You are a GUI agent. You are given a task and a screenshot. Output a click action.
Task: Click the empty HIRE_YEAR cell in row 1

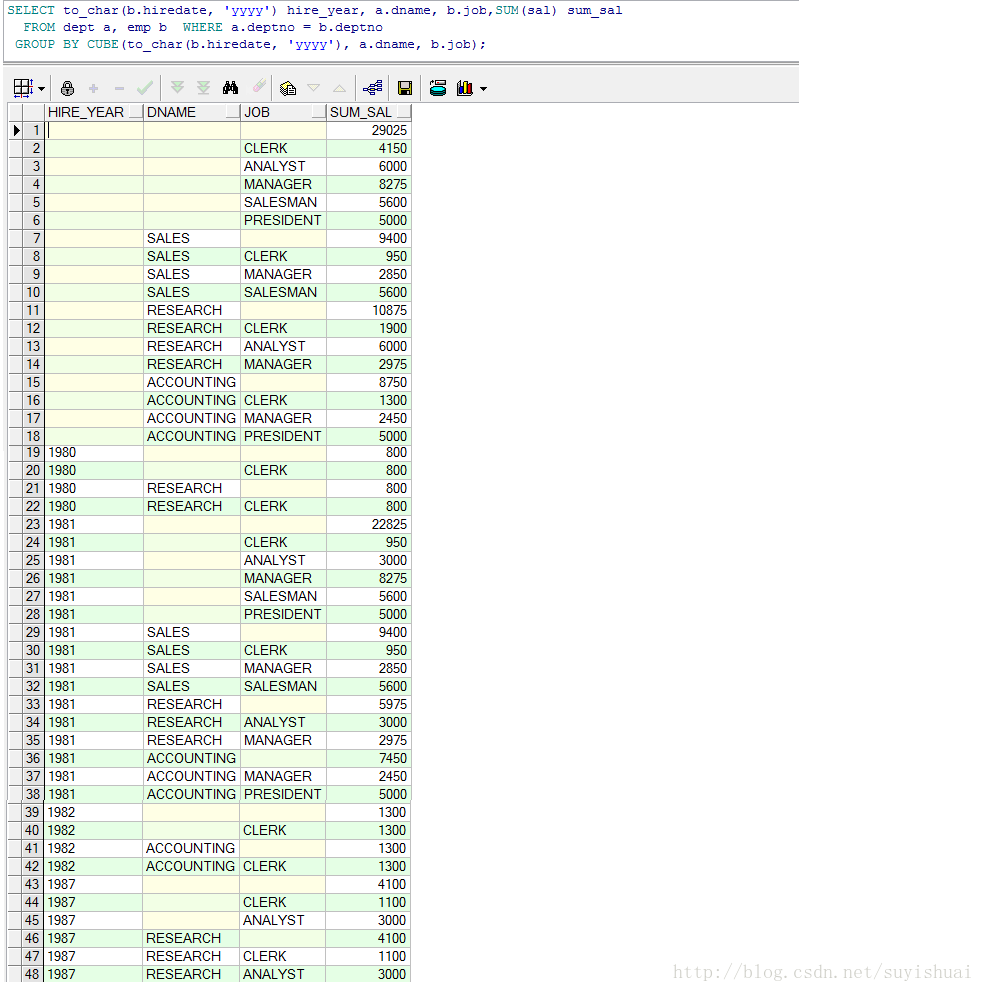click(94, 130)
